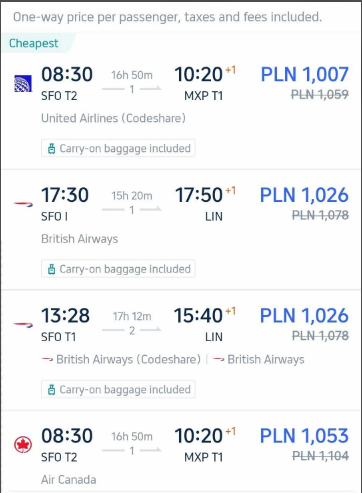
Task: Click the small logo beside British Airways (Codeshare)
Action: tap(47, 359)
